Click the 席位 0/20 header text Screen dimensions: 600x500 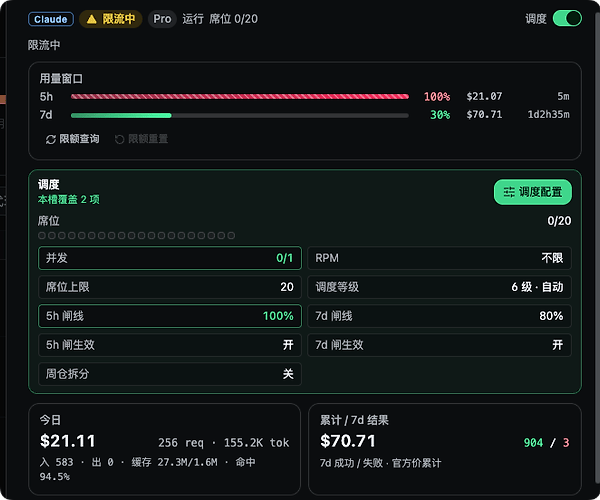233,19
